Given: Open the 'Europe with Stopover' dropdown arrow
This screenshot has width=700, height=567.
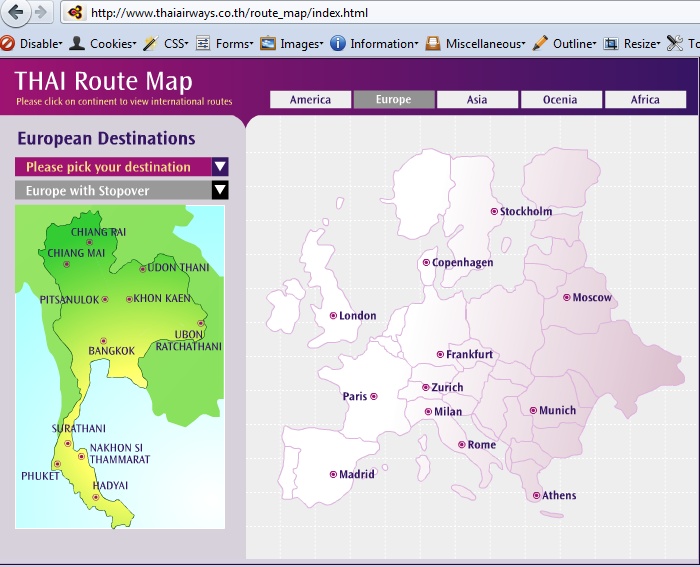Looking at the screenshot, I should coord(220,190).
